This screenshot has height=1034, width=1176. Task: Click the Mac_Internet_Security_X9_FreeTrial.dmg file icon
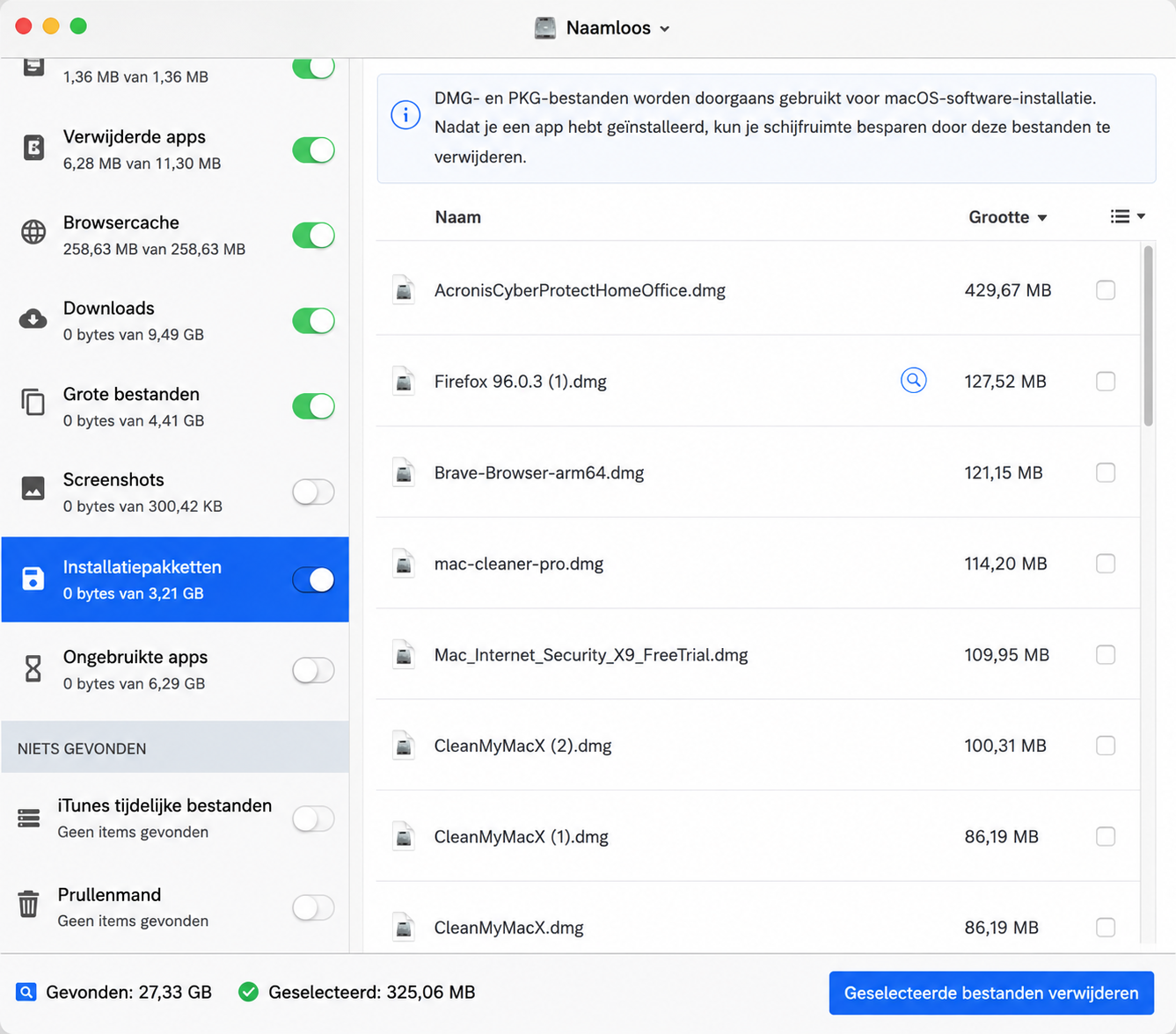coord(404,655)
